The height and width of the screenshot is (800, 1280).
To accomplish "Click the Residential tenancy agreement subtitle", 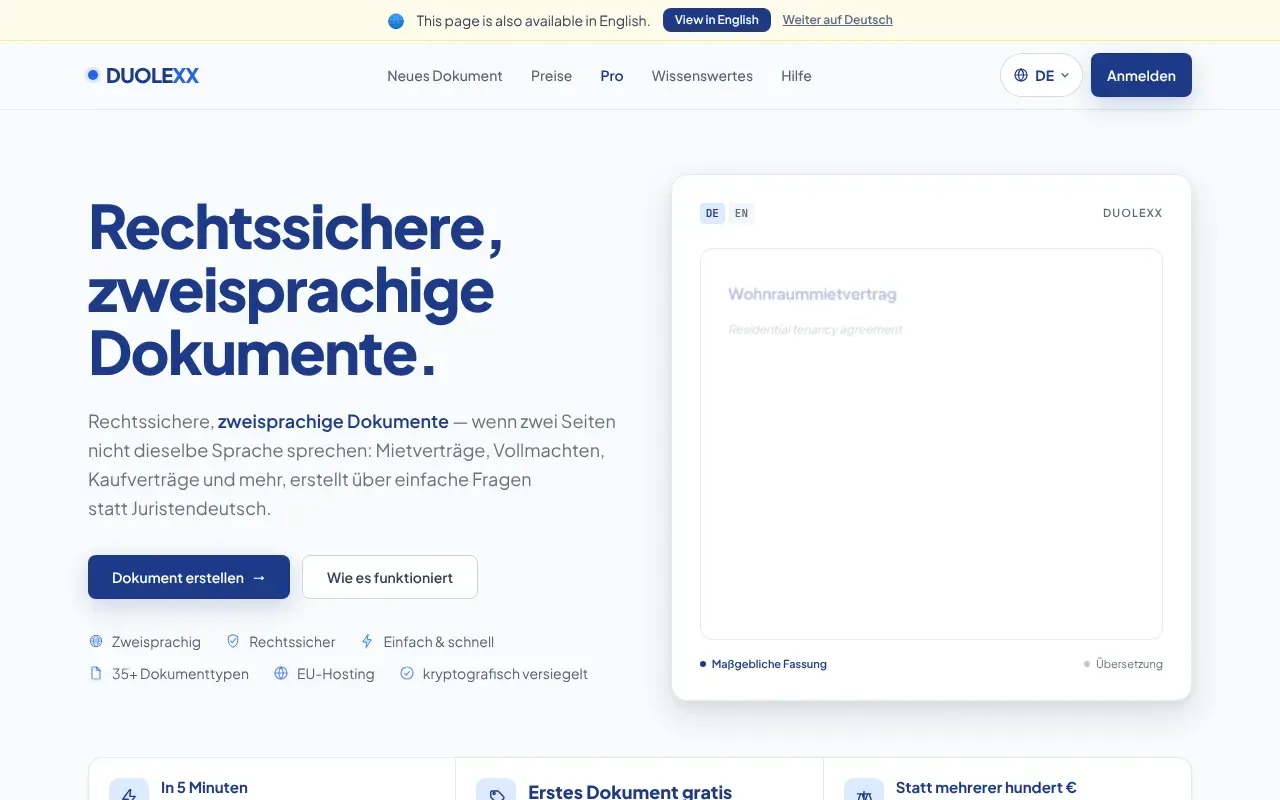I will (x=815, y=329).
